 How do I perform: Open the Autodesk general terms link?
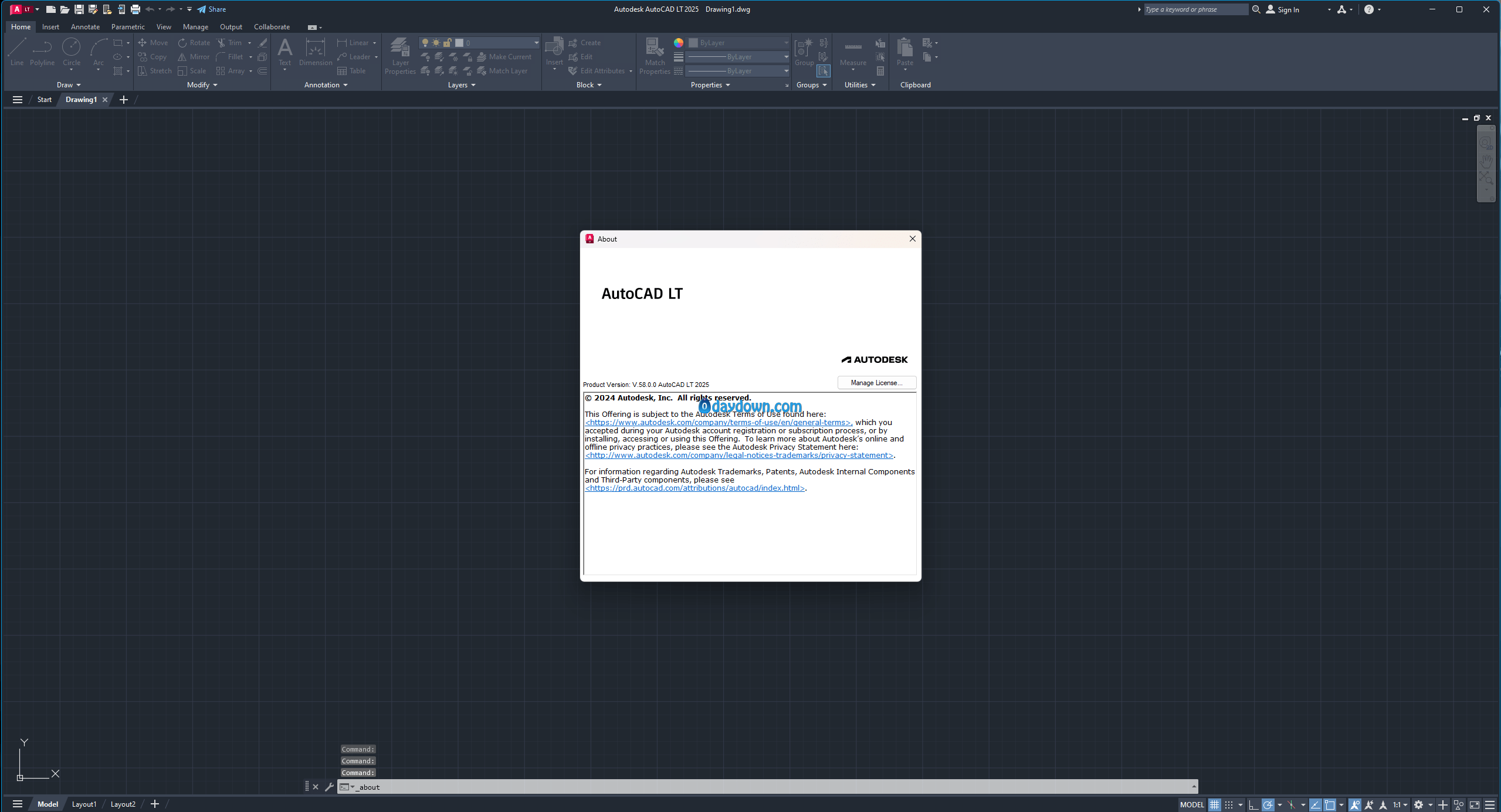718,422
